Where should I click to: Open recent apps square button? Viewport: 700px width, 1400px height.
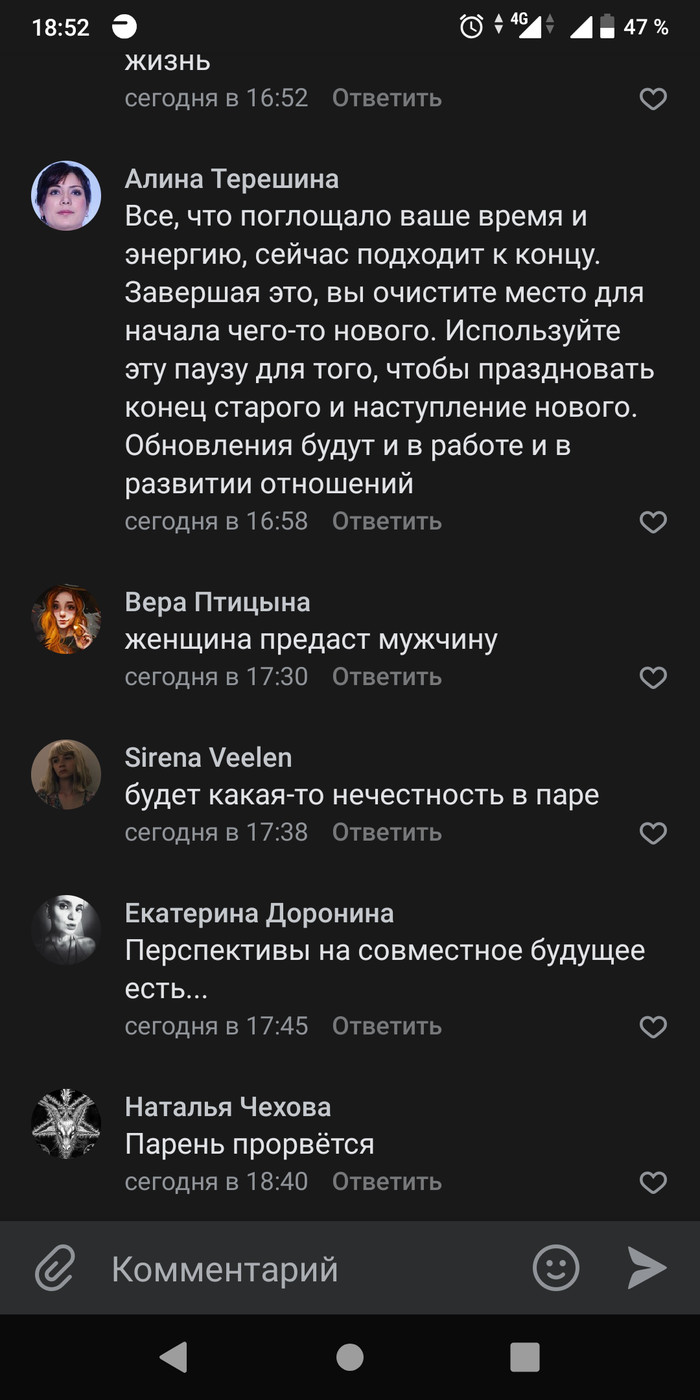[x=525, y=1357]
